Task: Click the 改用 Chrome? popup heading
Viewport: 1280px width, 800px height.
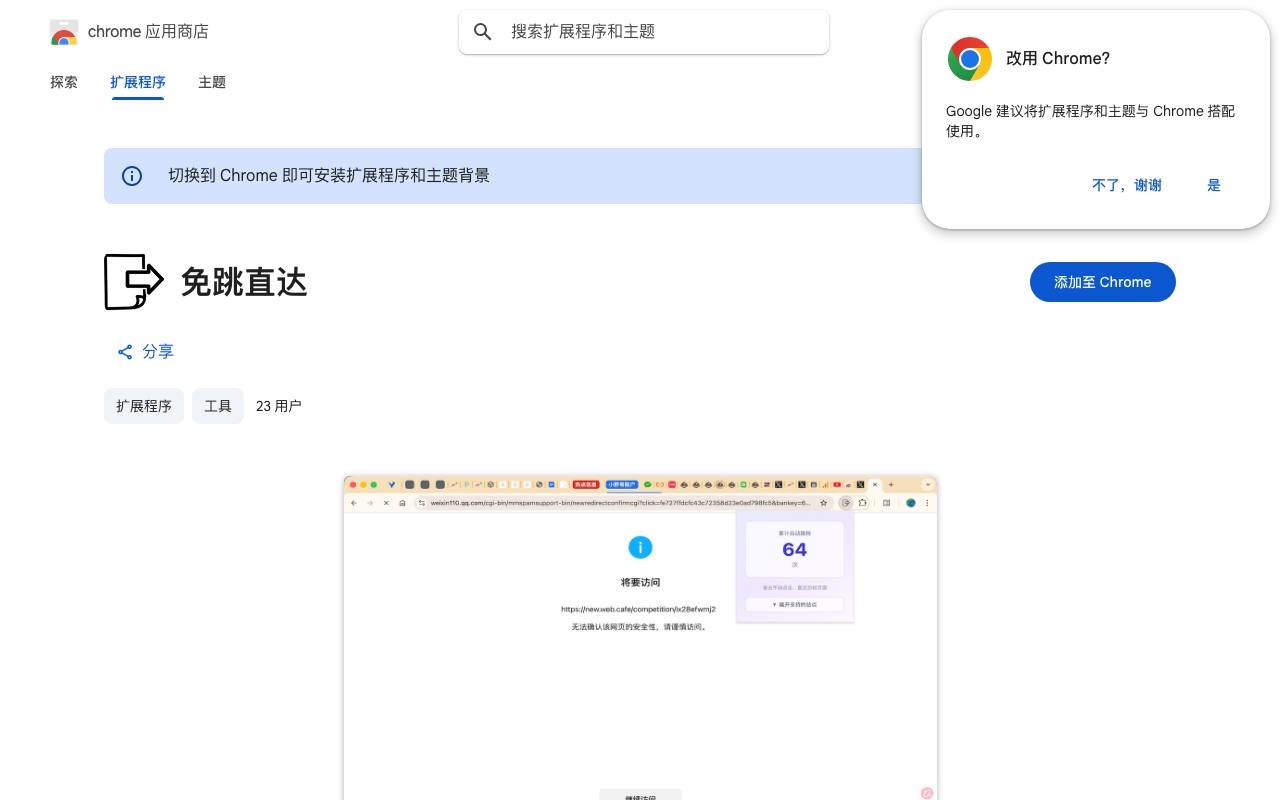Action: pos(1058,59)
